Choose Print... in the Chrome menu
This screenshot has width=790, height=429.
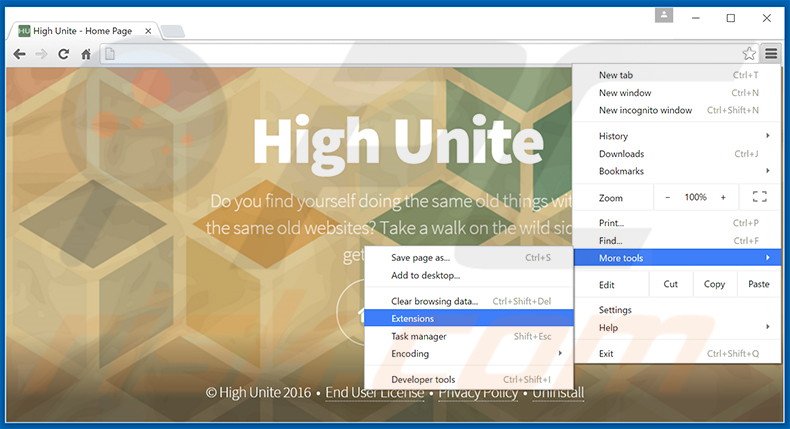(677, 223)
